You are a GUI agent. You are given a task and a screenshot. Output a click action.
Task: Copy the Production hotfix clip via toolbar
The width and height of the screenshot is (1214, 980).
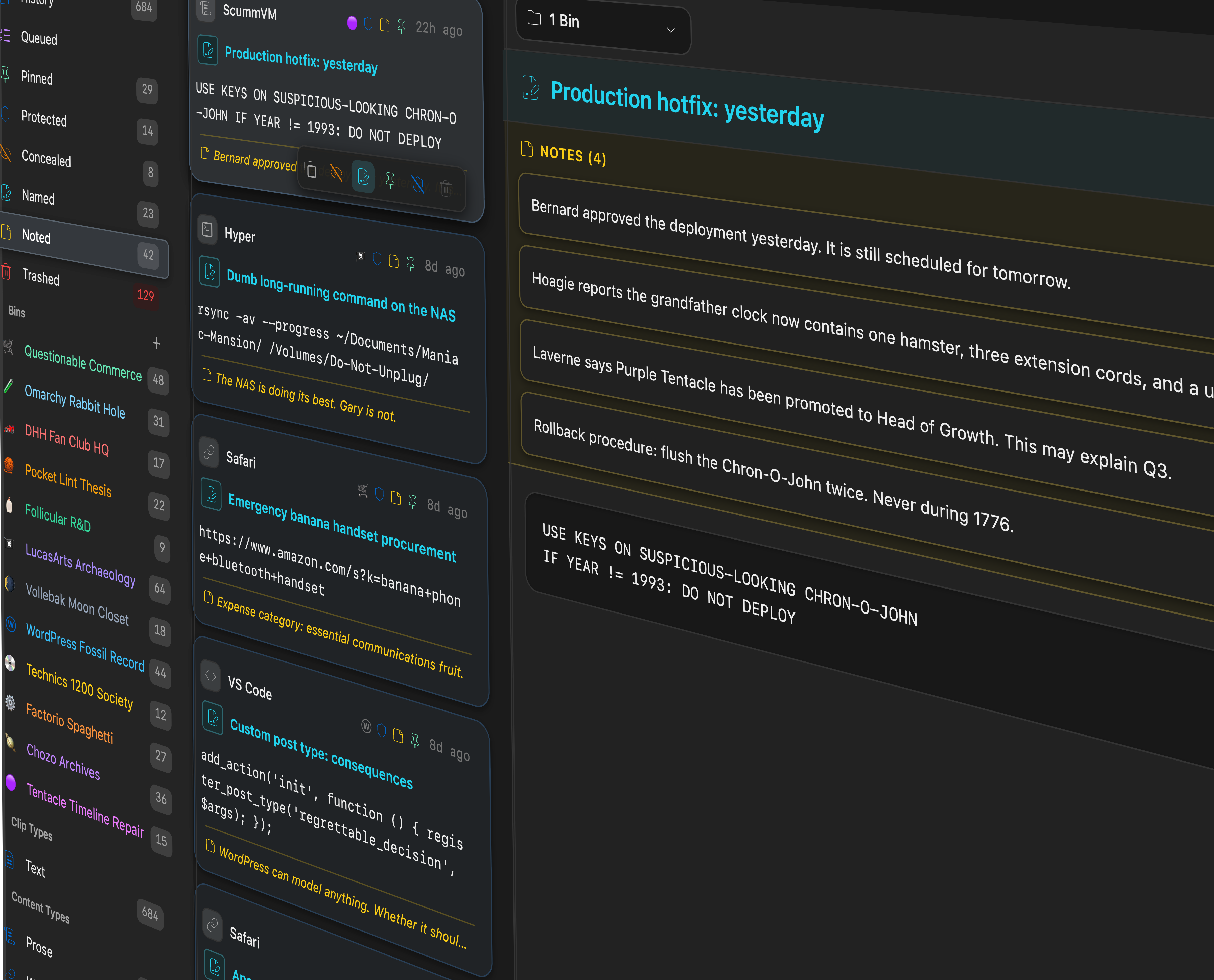pyautogui.click(x=311, y=169)
